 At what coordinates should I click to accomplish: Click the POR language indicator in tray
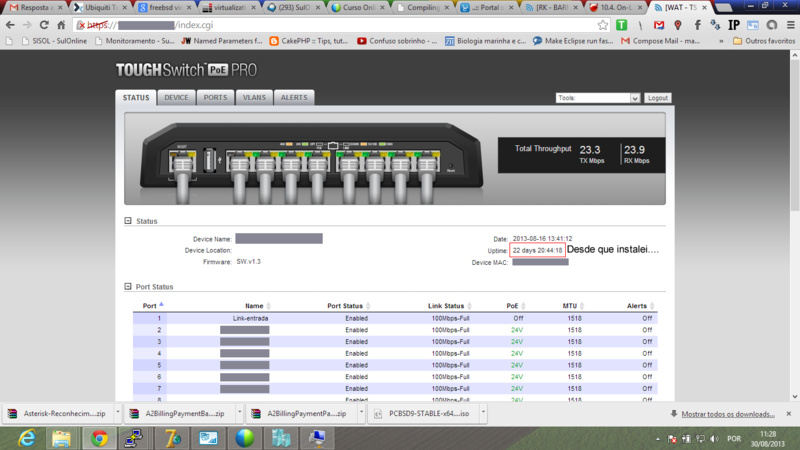tap(734, 439)
